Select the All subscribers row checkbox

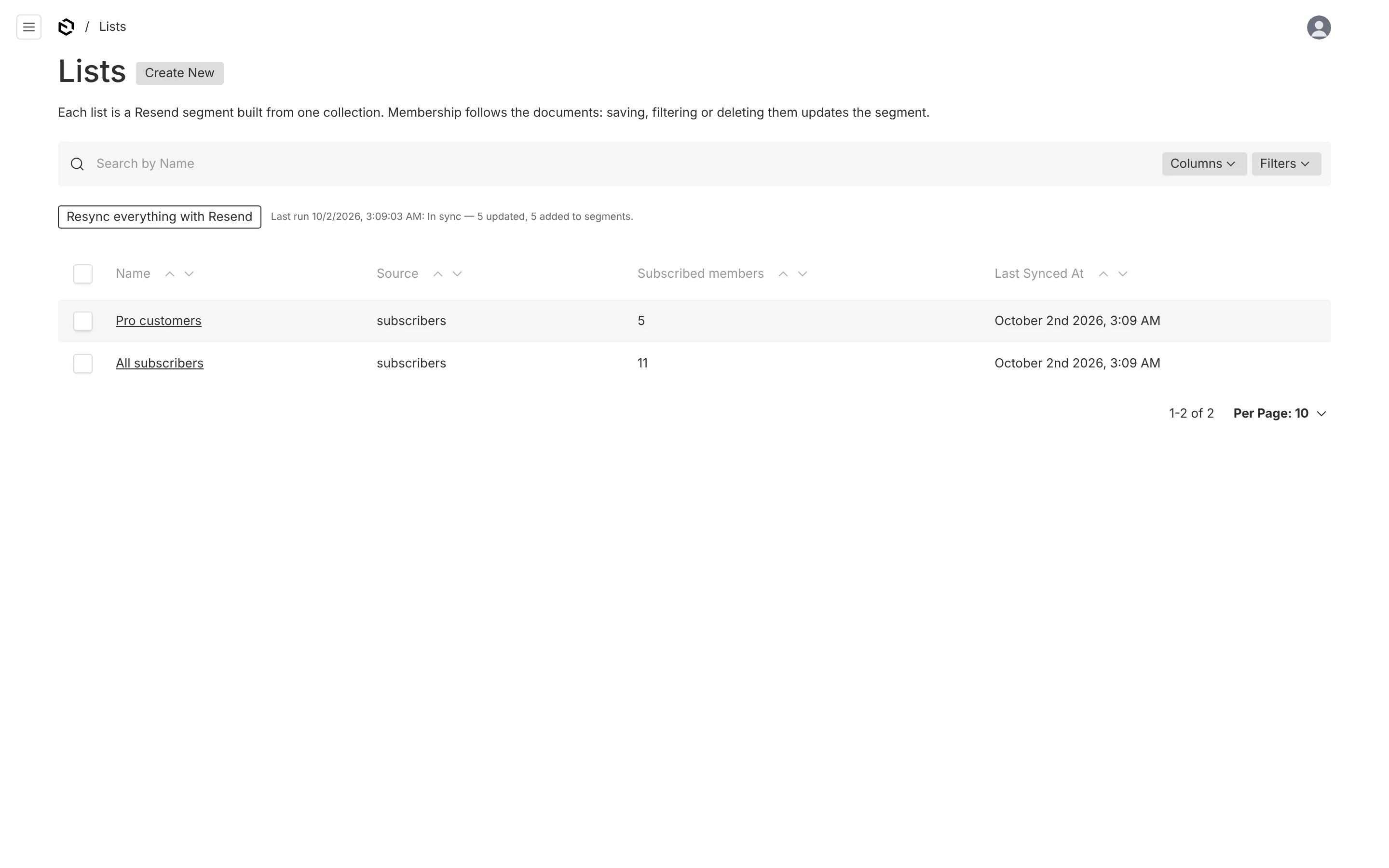pyautogui.click(x=82, y=364)
